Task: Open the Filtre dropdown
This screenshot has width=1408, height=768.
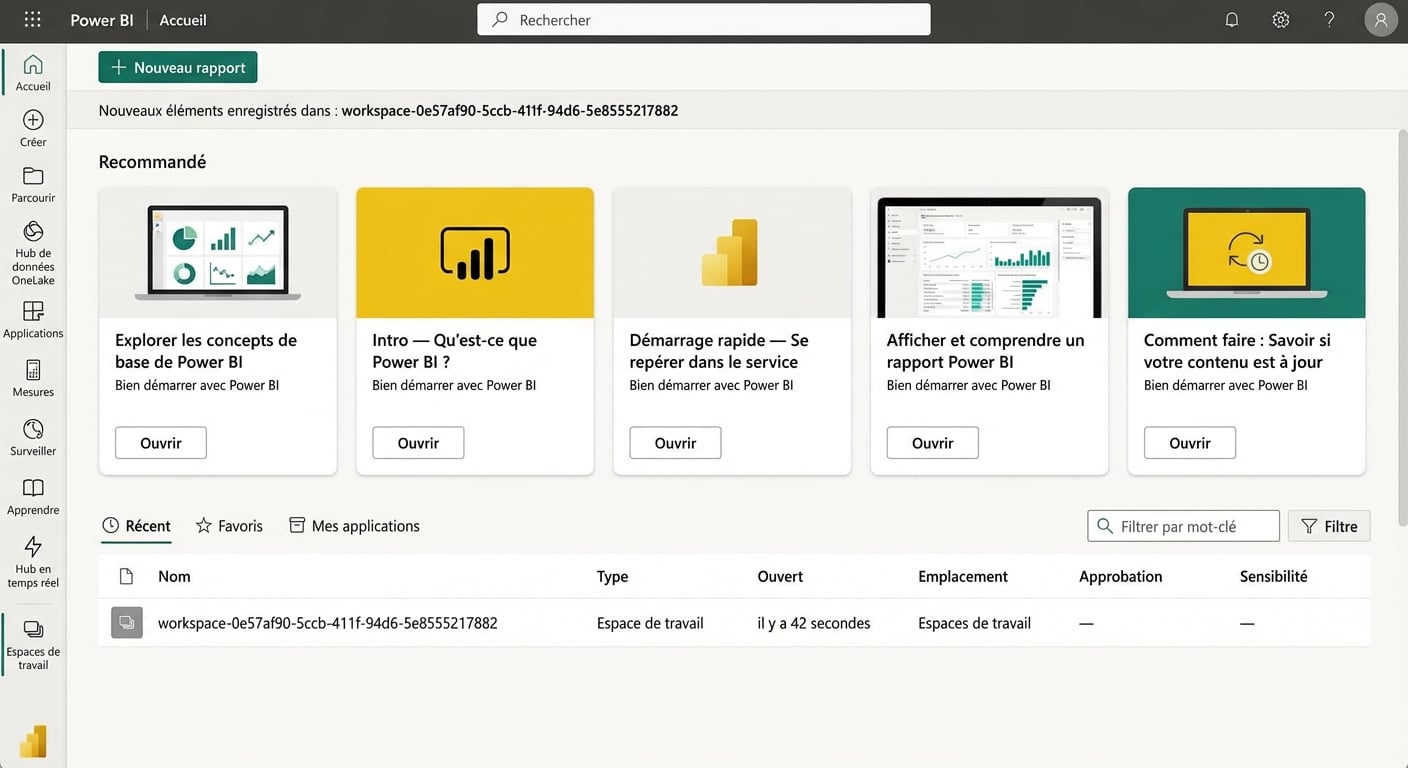Action: (1329, 525)
